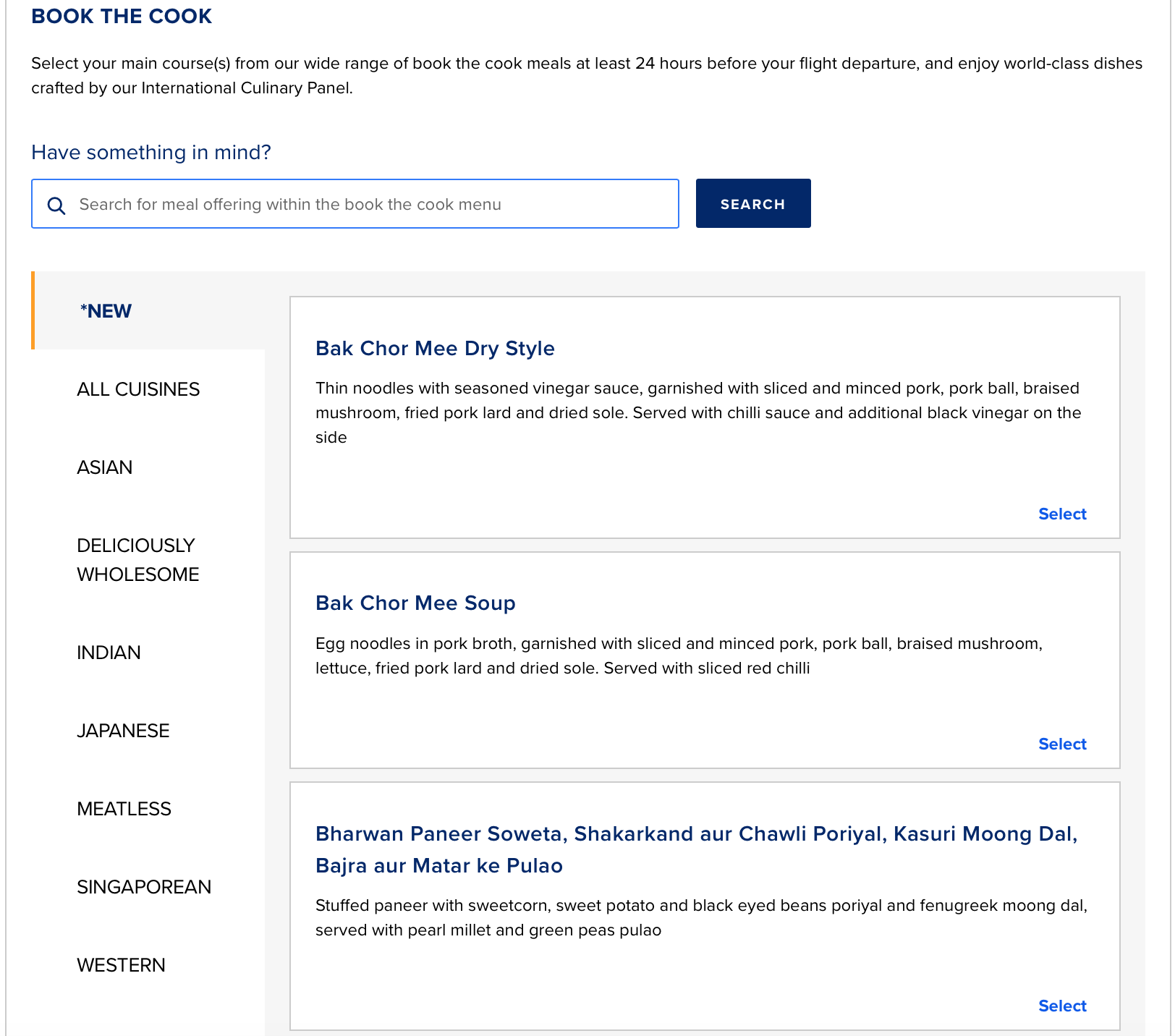1175x1036 pixels.
Task: Open DELICIOUSLY WHOLESOME category
Action: tap(138, 560)
